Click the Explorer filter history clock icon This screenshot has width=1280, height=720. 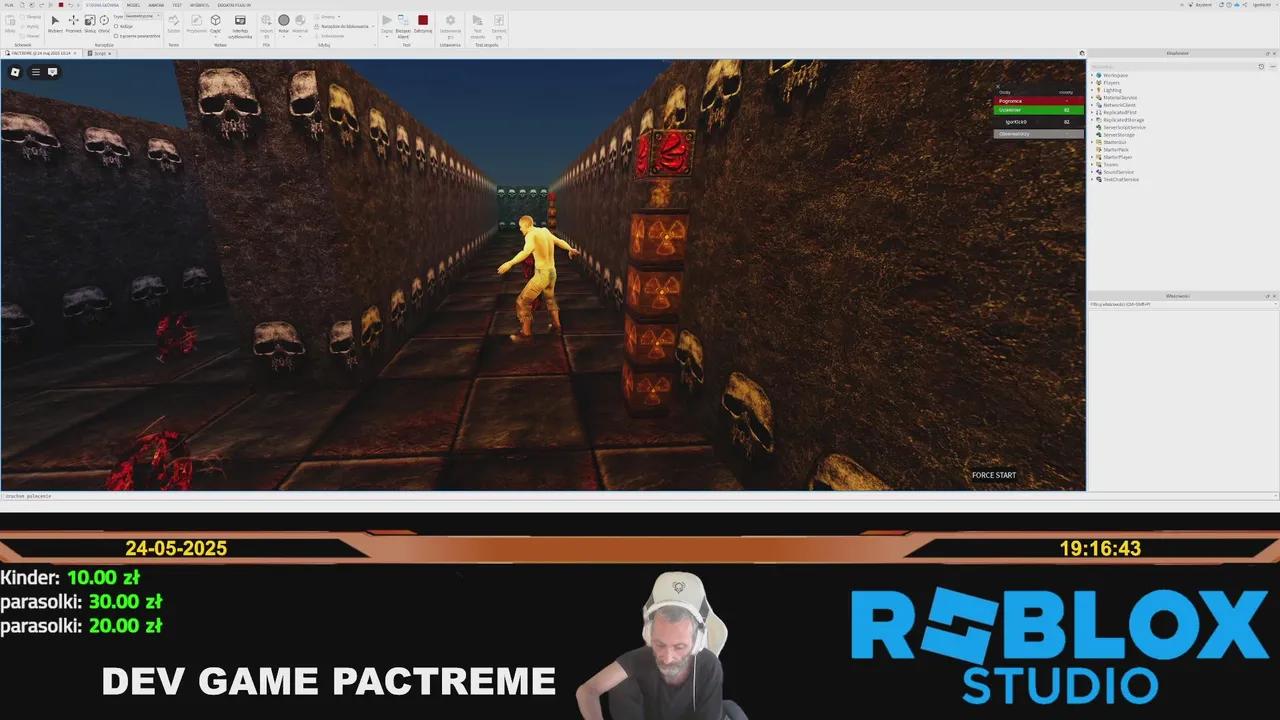pos(1261,67)
